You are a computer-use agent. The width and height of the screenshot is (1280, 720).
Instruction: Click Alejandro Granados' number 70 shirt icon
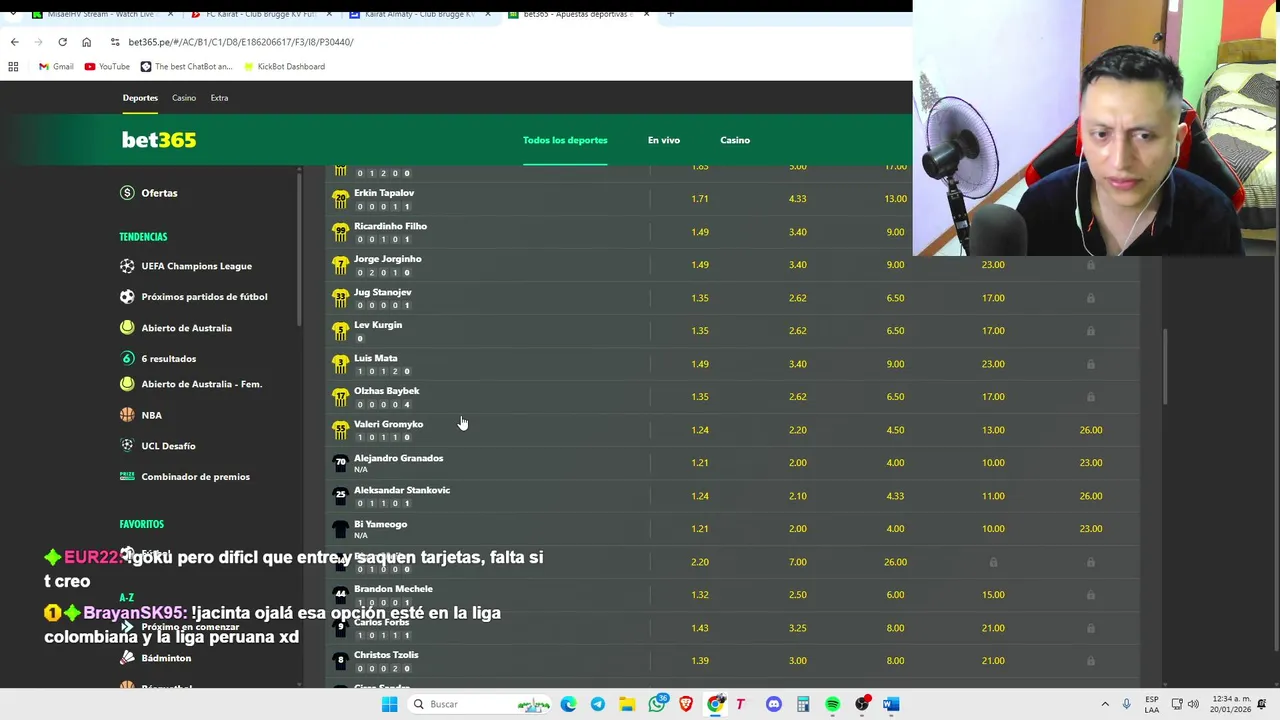pos(340,463)
